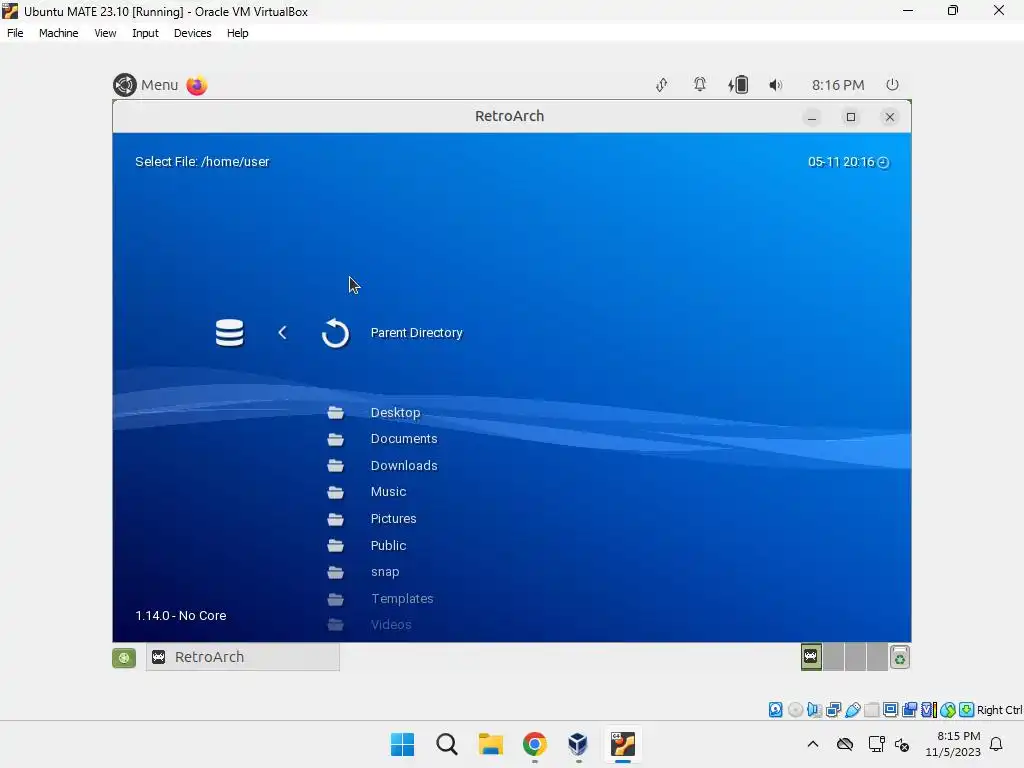Screen dimensions: 1024x768
Task: Click the show desktop button in bottom panel
Action: [124, 657]
